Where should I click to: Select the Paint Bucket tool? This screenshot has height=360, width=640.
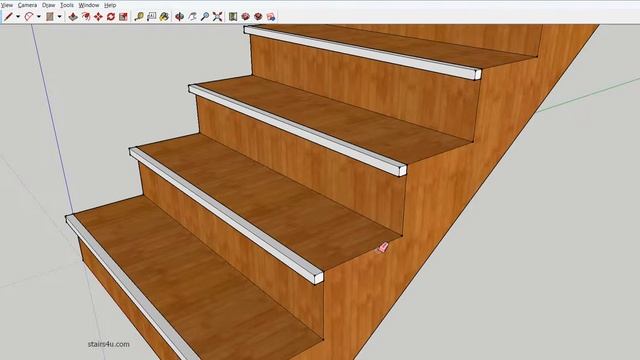[164, 17]
